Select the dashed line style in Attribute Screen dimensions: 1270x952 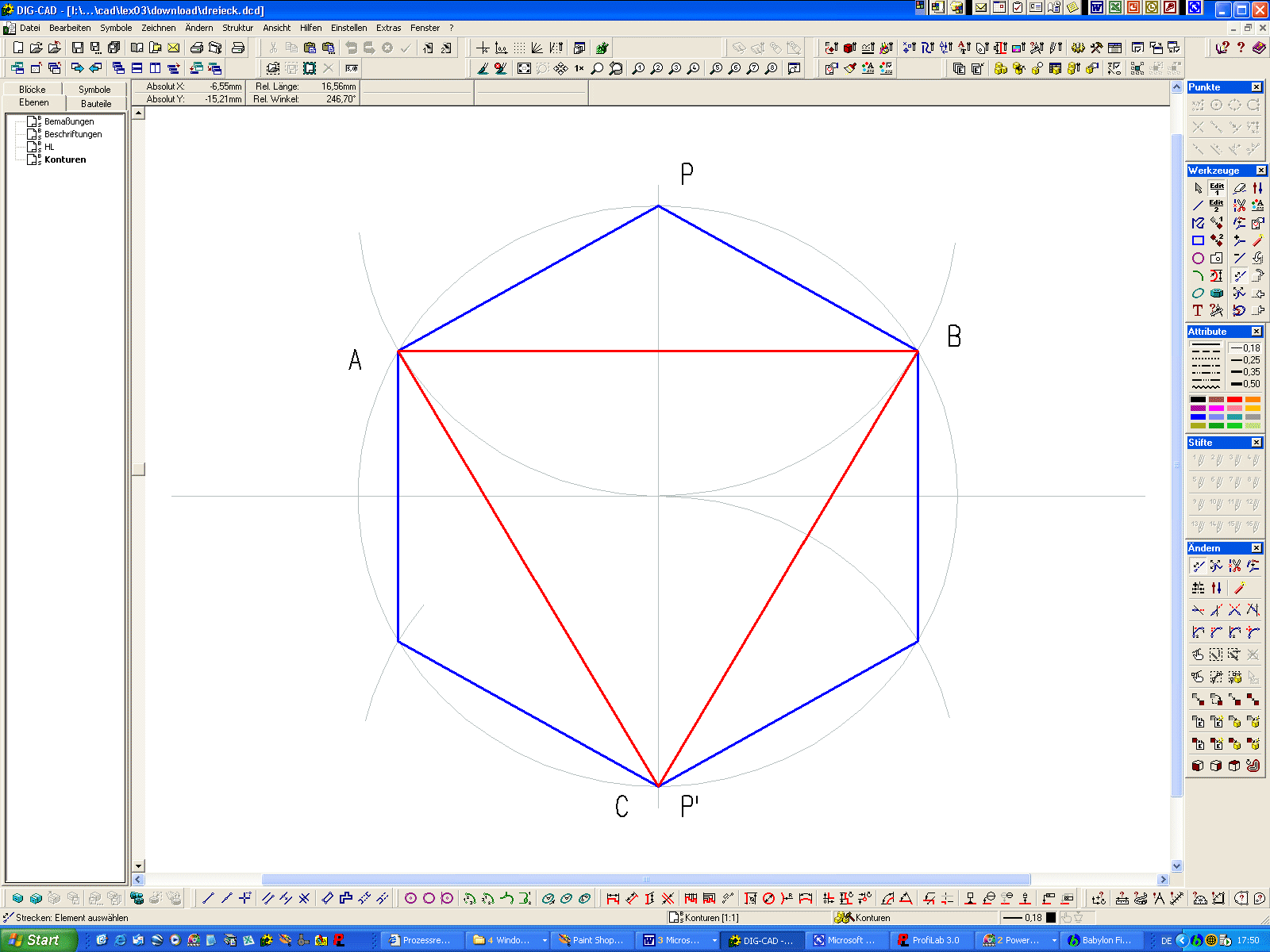pos(1206,351)
